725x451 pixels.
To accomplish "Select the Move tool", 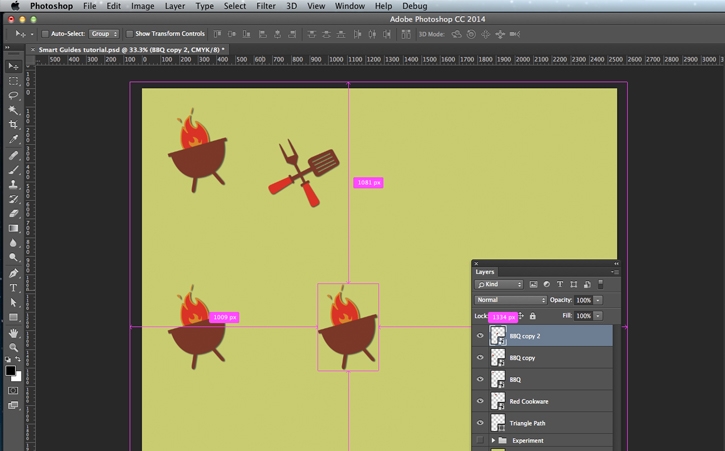I will tap(13, 66).
